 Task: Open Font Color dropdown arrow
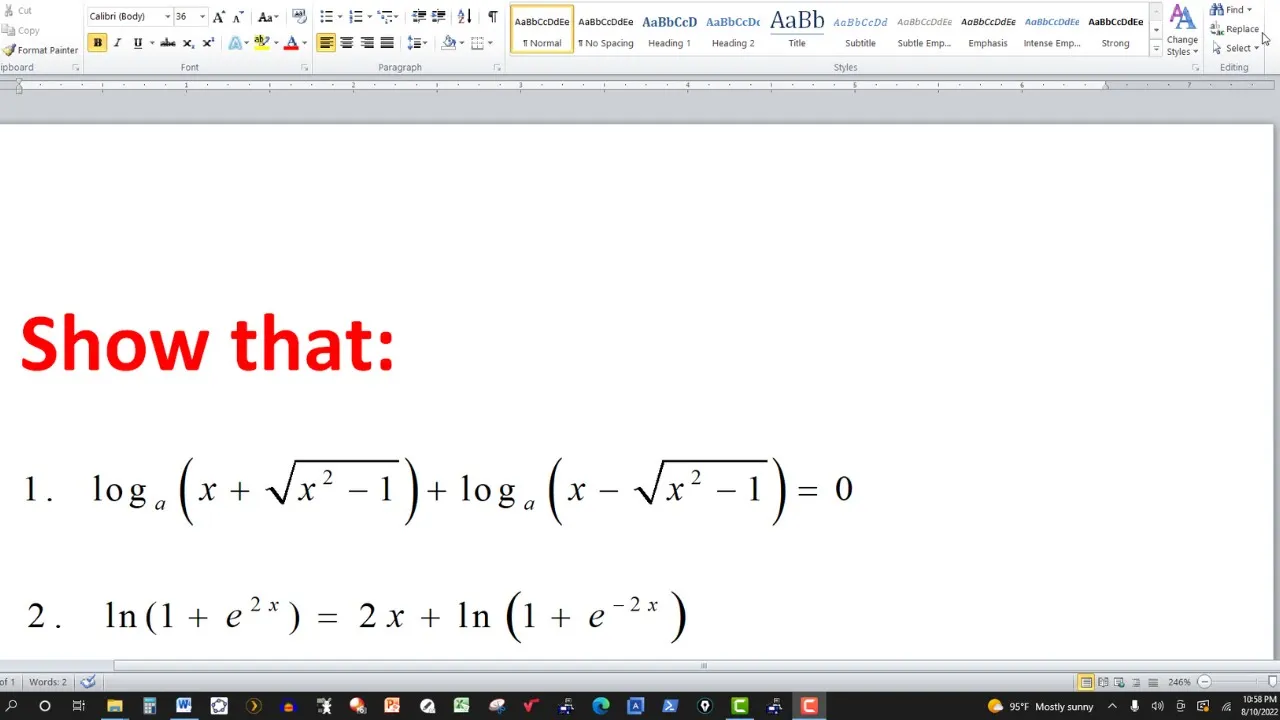point(304,43)
